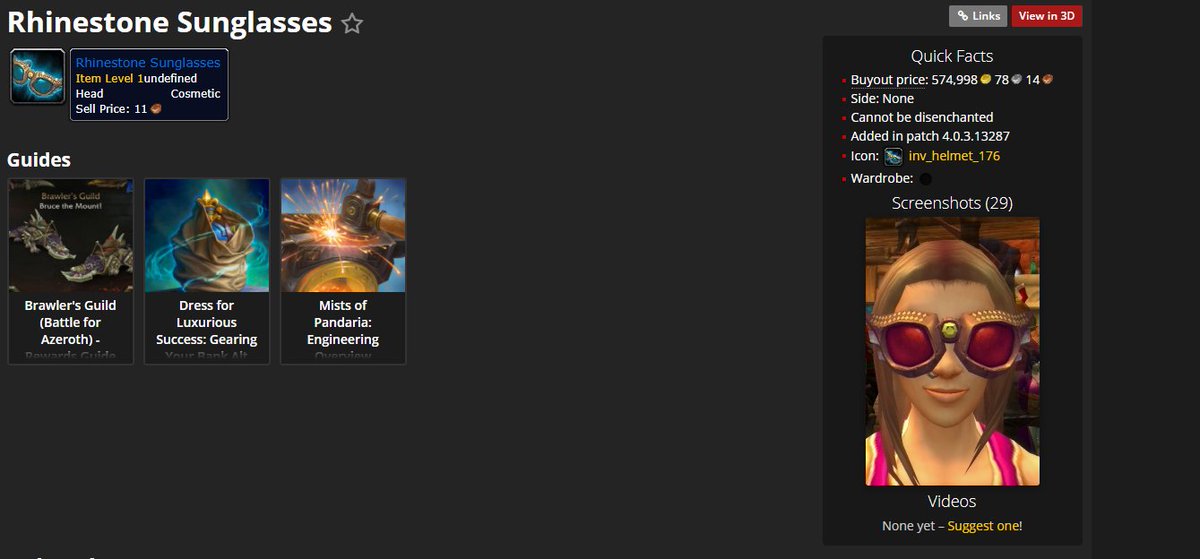Open the Brawler's Guild guide thumbnail
The height and width of the screenshot is (559, 1200).
71,235
